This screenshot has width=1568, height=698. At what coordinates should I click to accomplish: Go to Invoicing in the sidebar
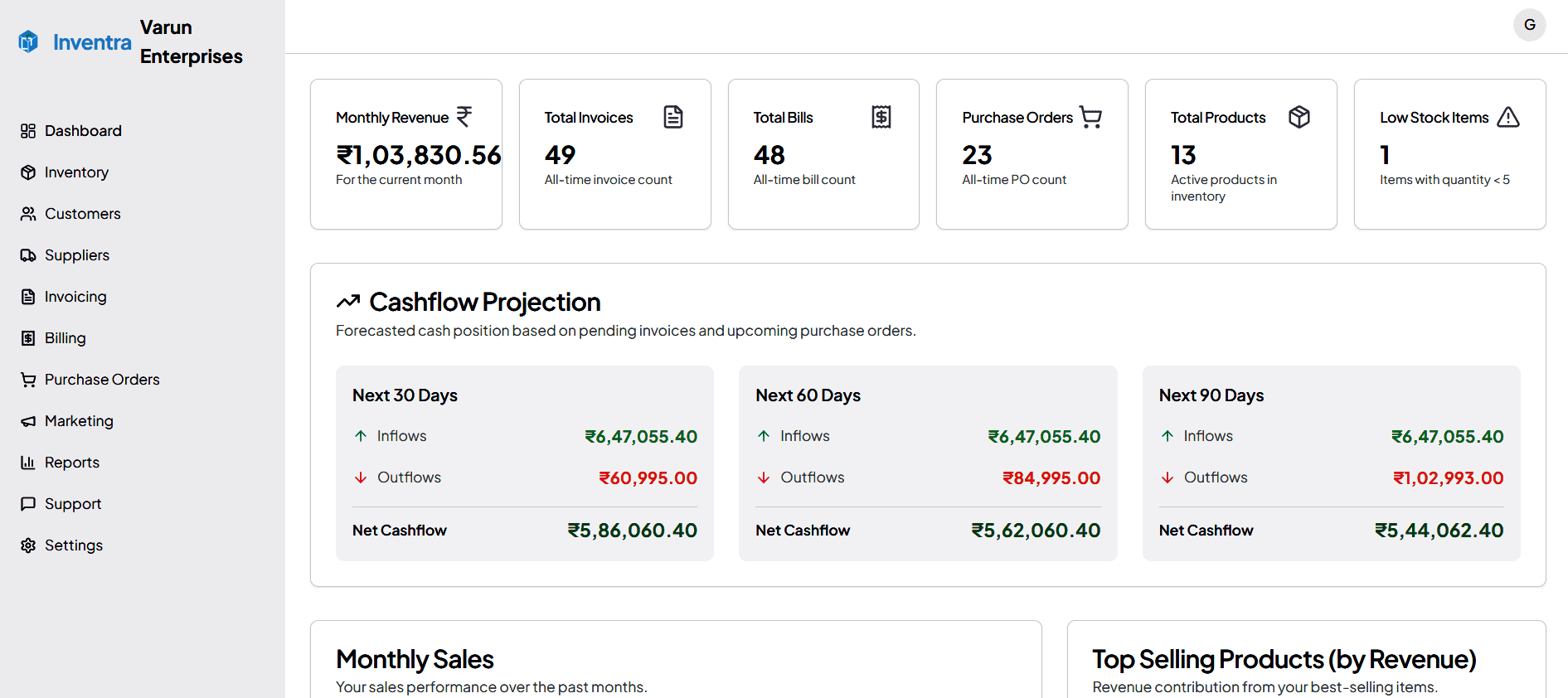click(75, 297)
